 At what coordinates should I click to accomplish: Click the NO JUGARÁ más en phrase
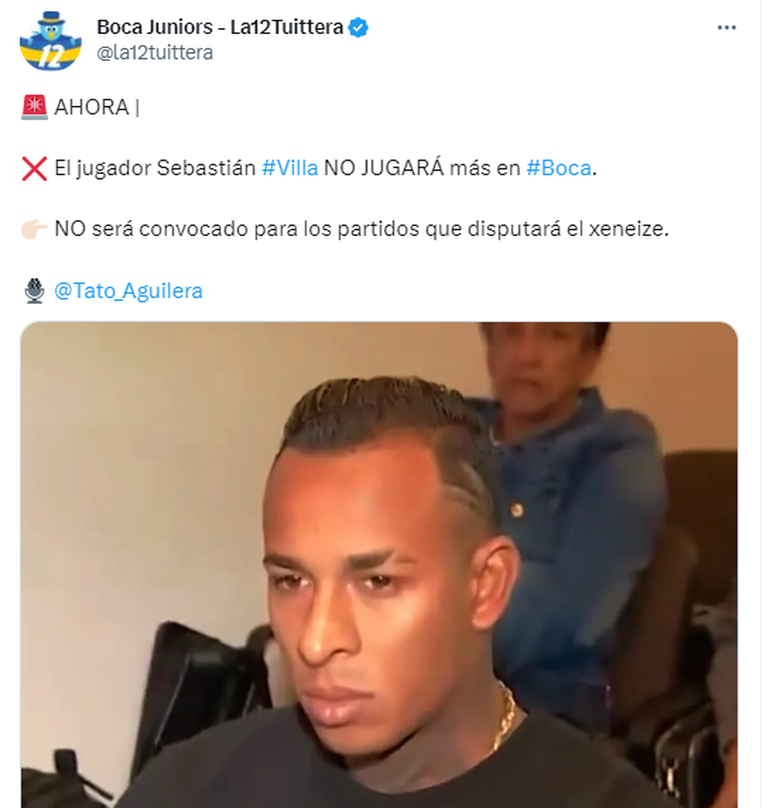click(422, 168)
